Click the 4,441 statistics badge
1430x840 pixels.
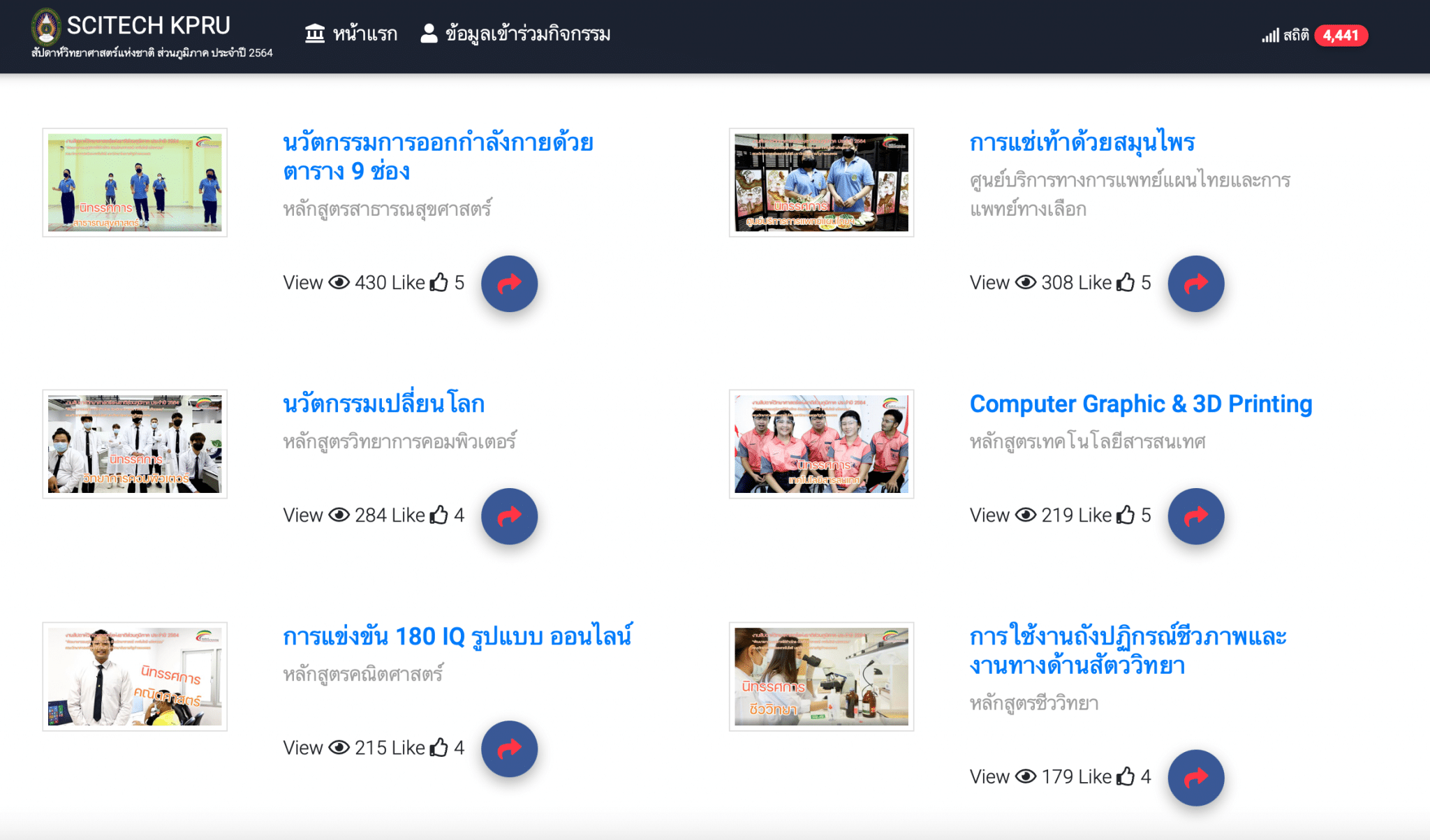tap(1341, 35)
